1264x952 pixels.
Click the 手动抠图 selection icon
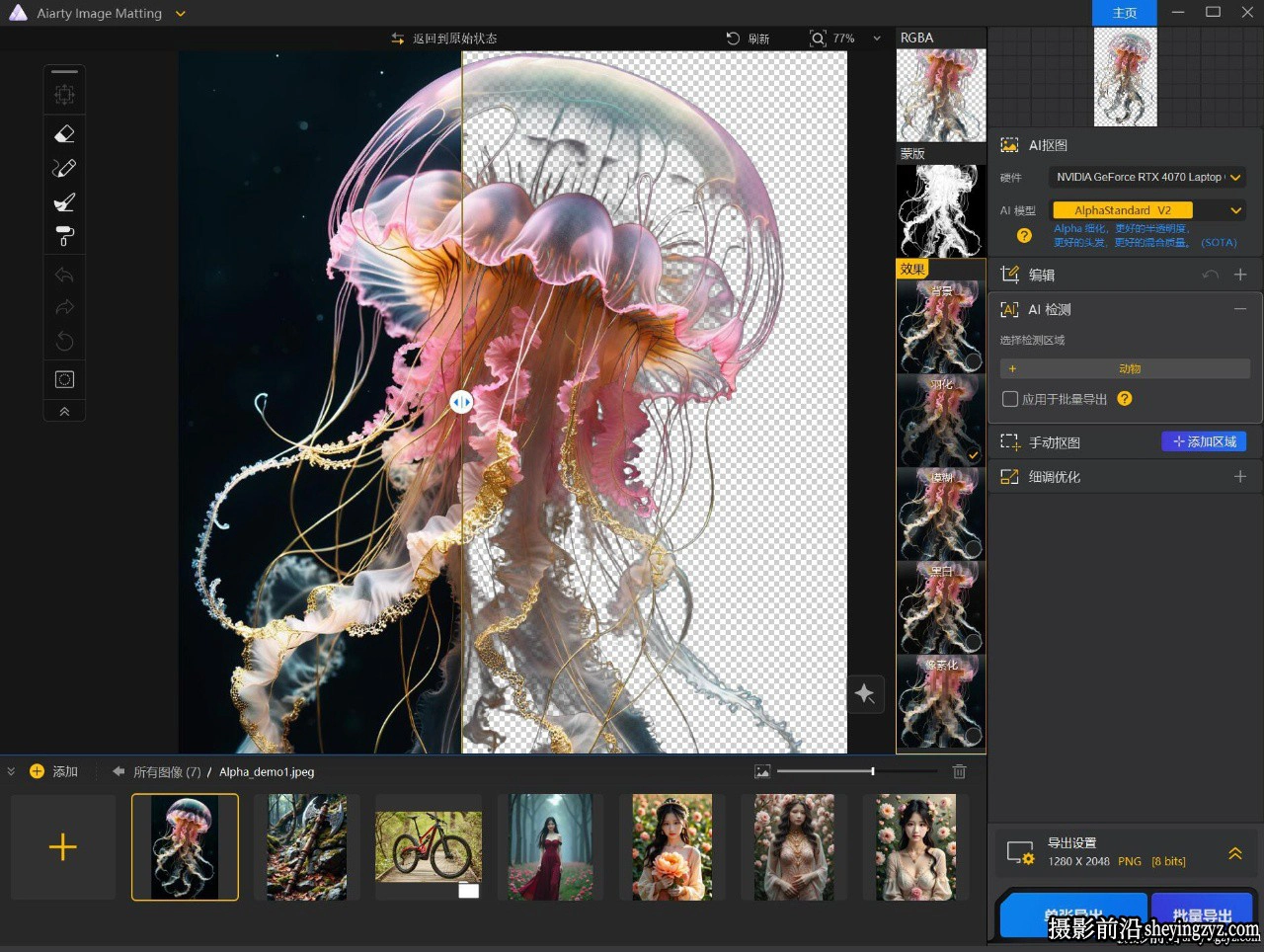pos(1009,442)
